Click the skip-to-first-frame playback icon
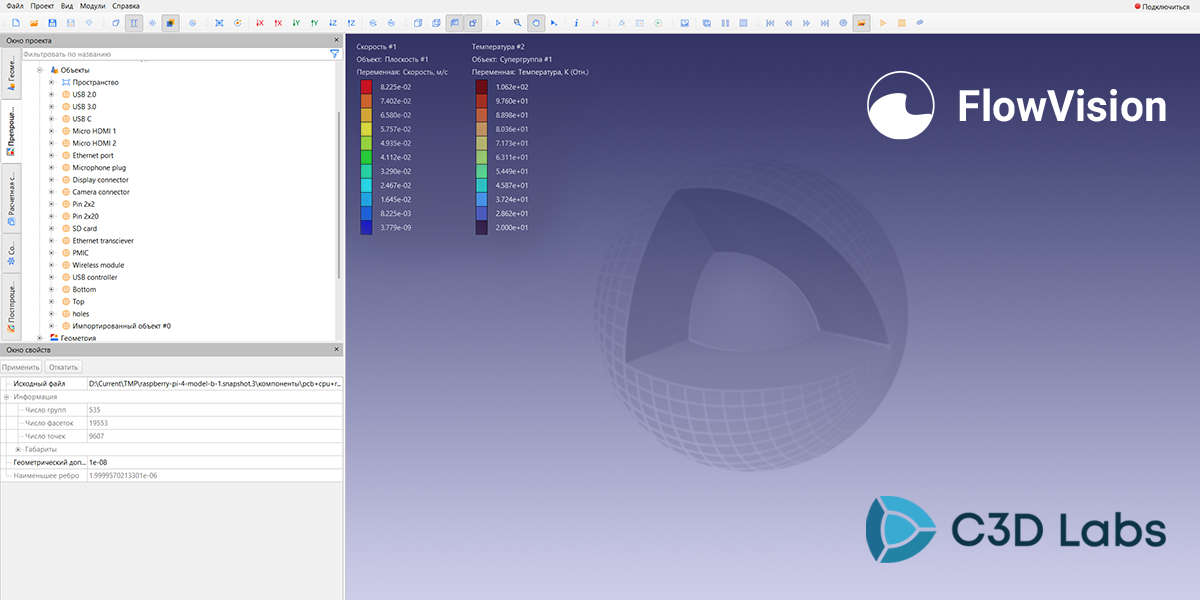The width and height of the screenshot is (1200, 600). coord(770,22)
